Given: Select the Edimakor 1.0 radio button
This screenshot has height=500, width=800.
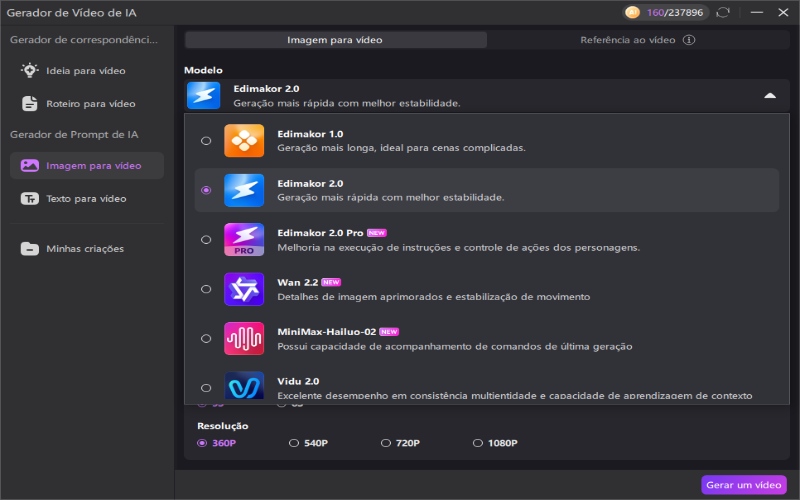Looking at the screenshot, I should click(206, 141).
